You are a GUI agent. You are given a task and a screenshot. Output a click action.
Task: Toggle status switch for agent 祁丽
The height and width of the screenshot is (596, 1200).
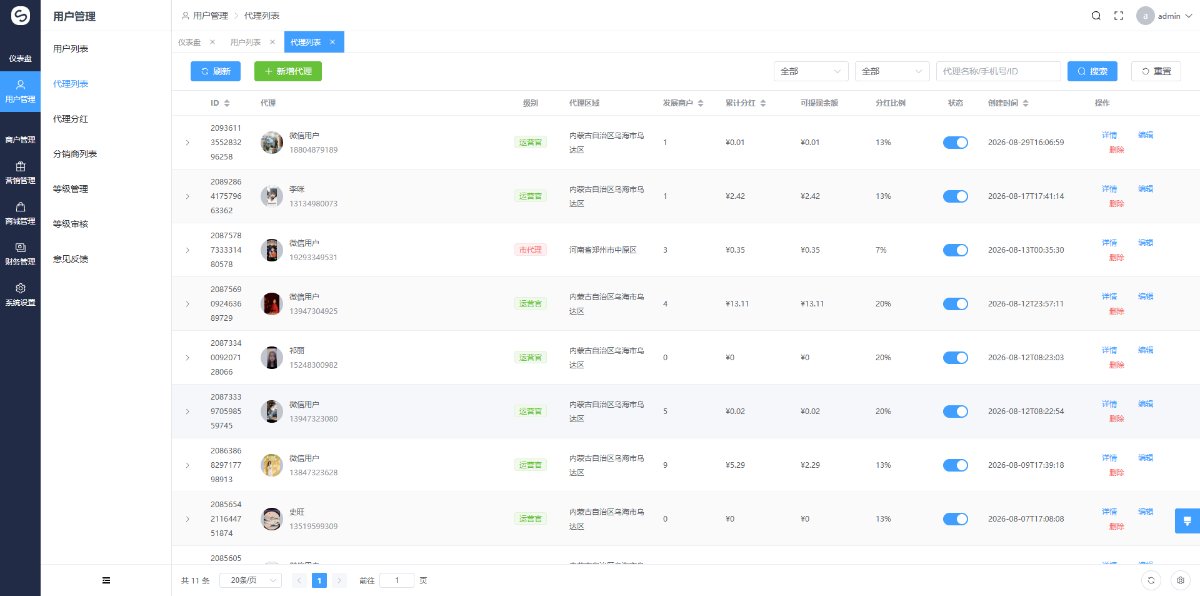(x=955, y=357)
